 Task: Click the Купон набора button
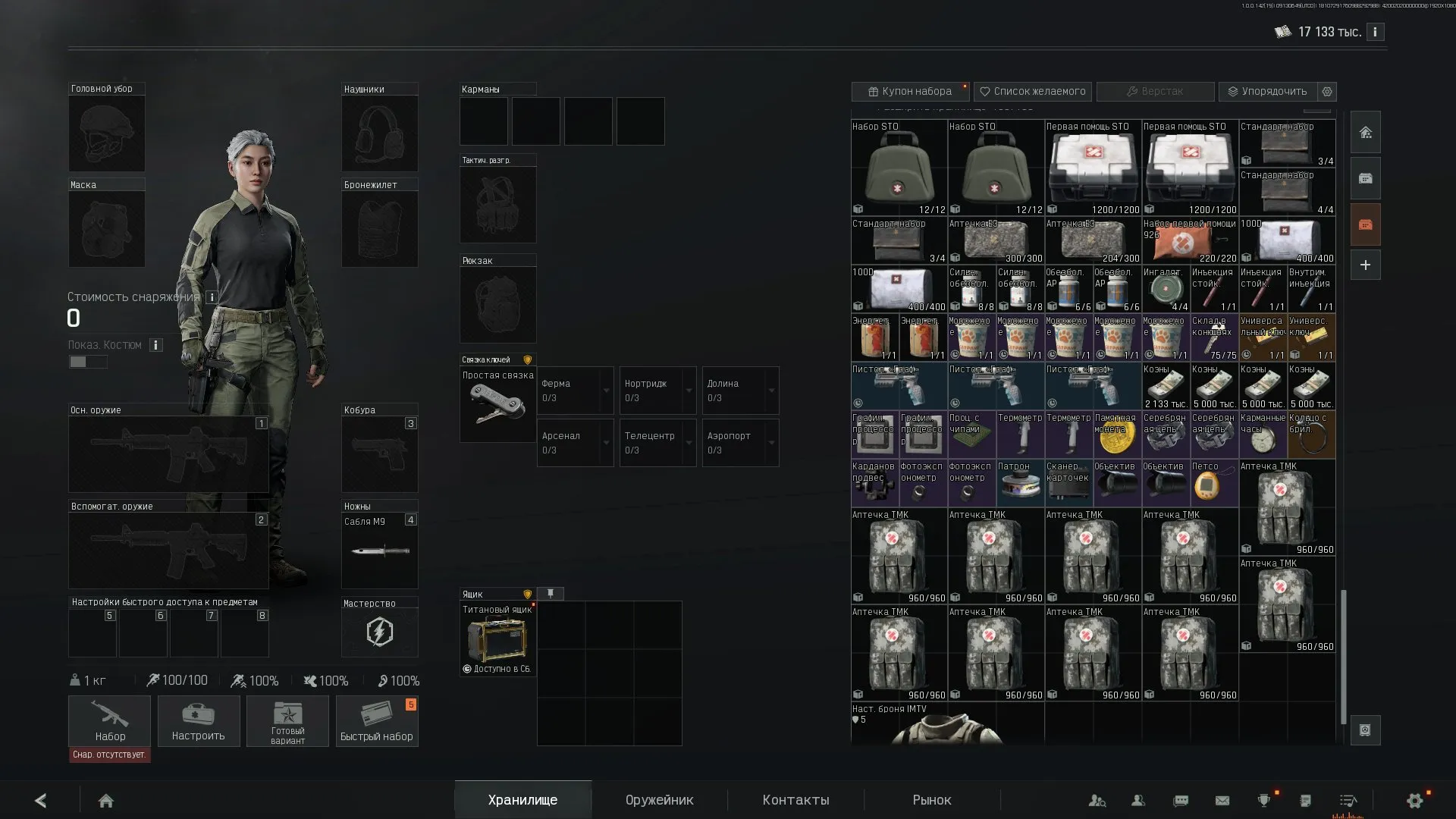coord(910,91)
